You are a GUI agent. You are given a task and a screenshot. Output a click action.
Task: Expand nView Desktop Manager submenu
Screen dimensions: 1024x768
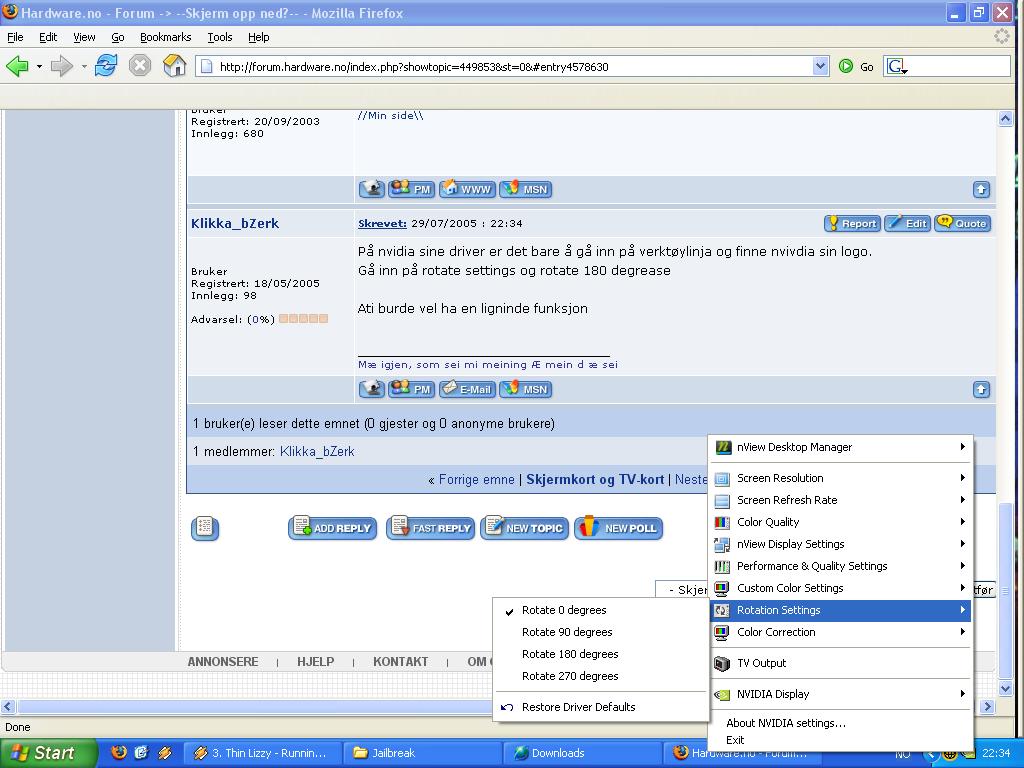pos(841,447)
